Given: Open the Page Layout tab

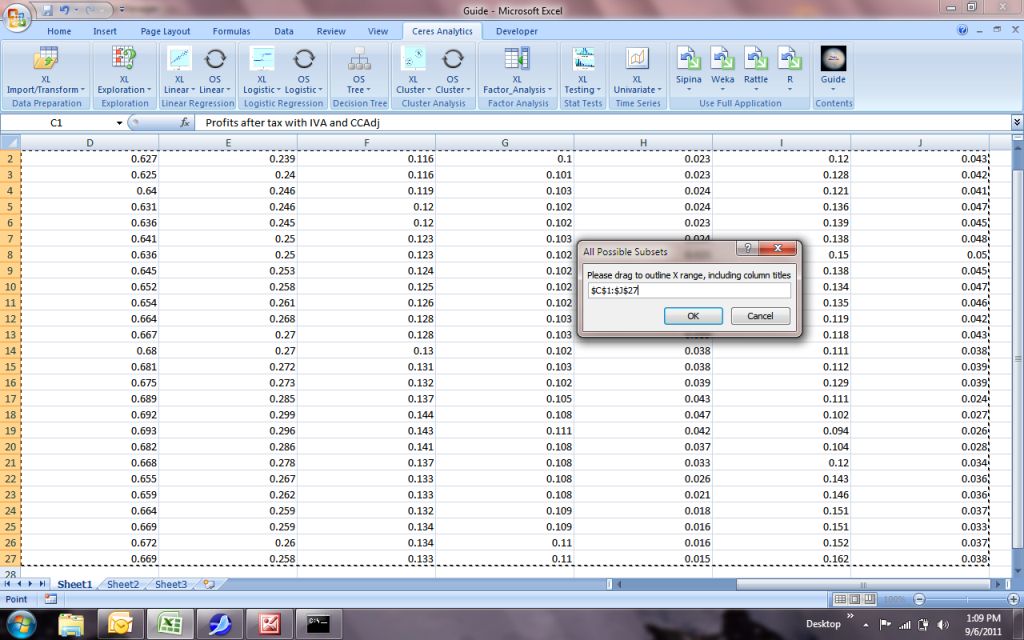Looking at the screenshot, I should [x=165, y=31].
